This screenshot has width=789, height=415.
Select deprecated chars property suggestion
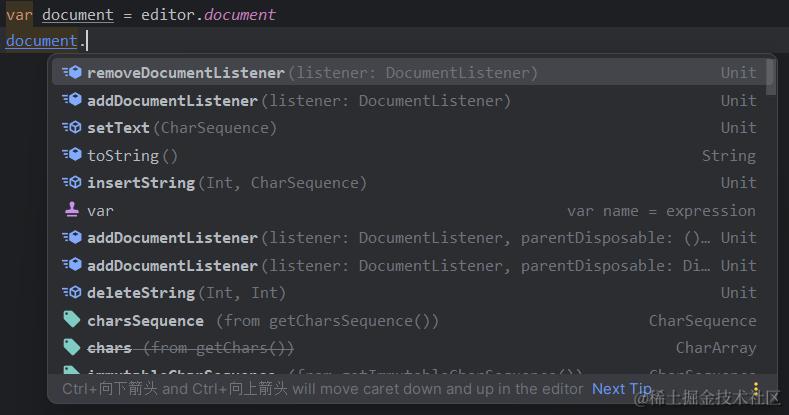(409, 348)
